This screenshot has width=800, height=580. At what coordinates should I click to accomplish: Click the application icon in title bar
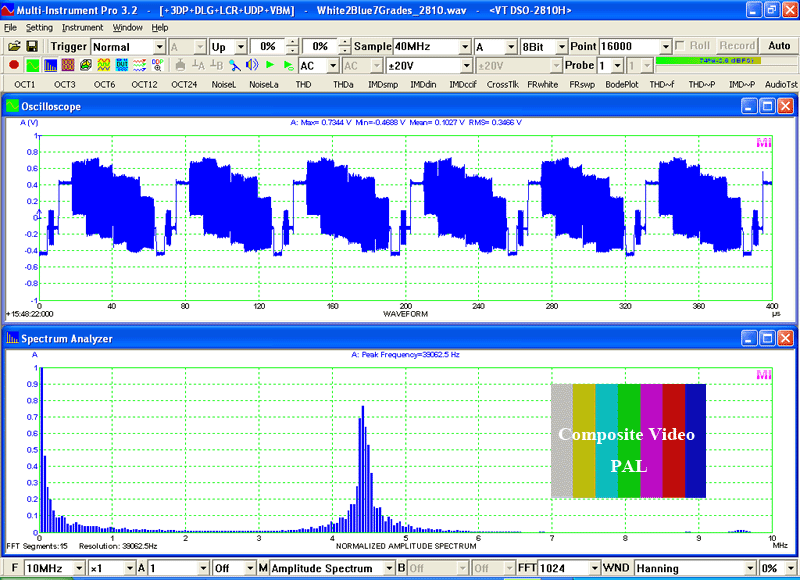coord(8,10)
